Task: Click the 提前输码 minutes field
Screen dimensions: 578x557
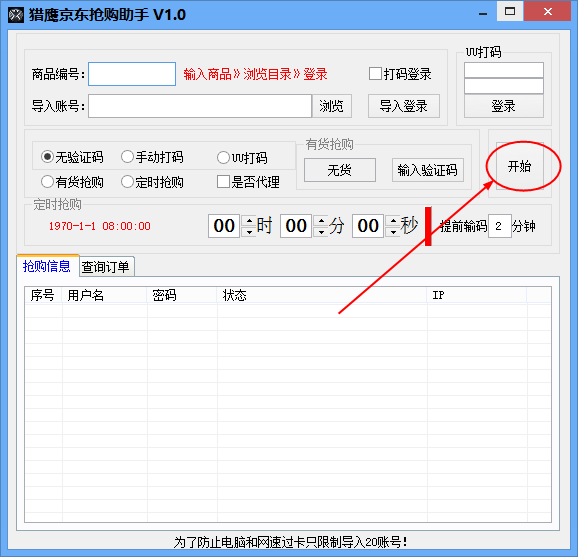Action: (x=500, y=226)
